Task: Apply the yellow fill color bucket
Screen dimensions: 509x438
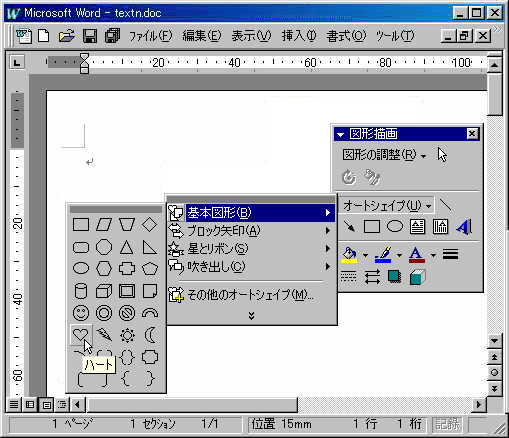Action: [x=349, y=255]
